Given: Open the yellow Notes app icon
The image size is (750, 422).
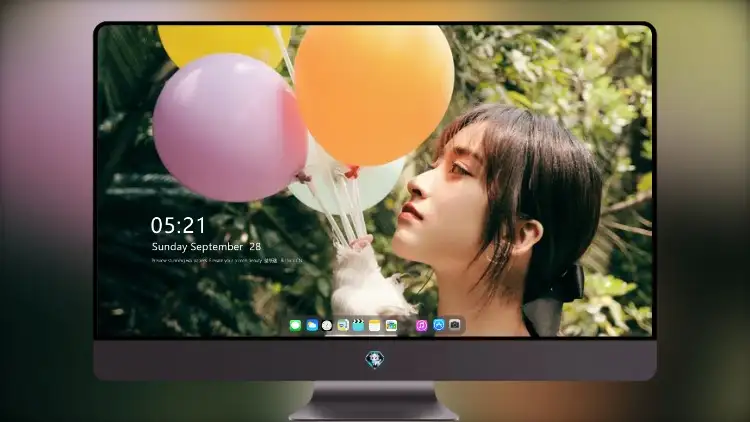Looking at the screenshot, I should point(375,326).
